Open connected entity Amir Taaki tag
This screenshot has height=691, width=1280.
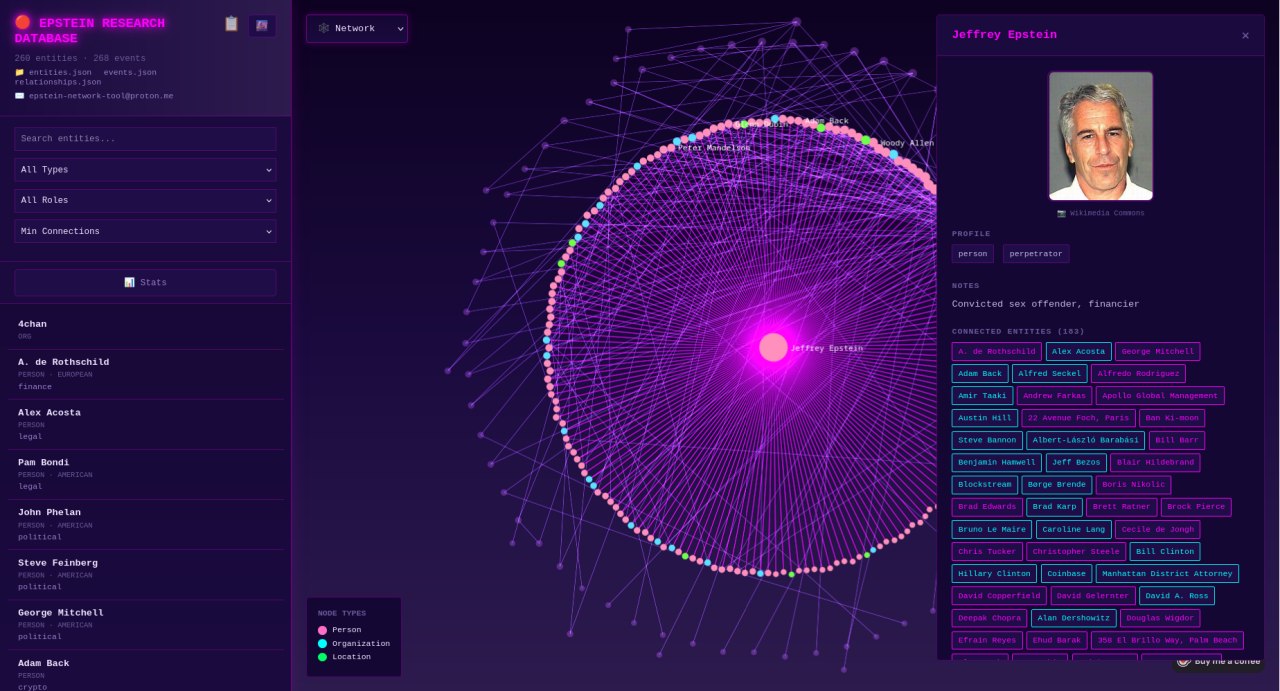pyautogui.click(x=983, y=395)
